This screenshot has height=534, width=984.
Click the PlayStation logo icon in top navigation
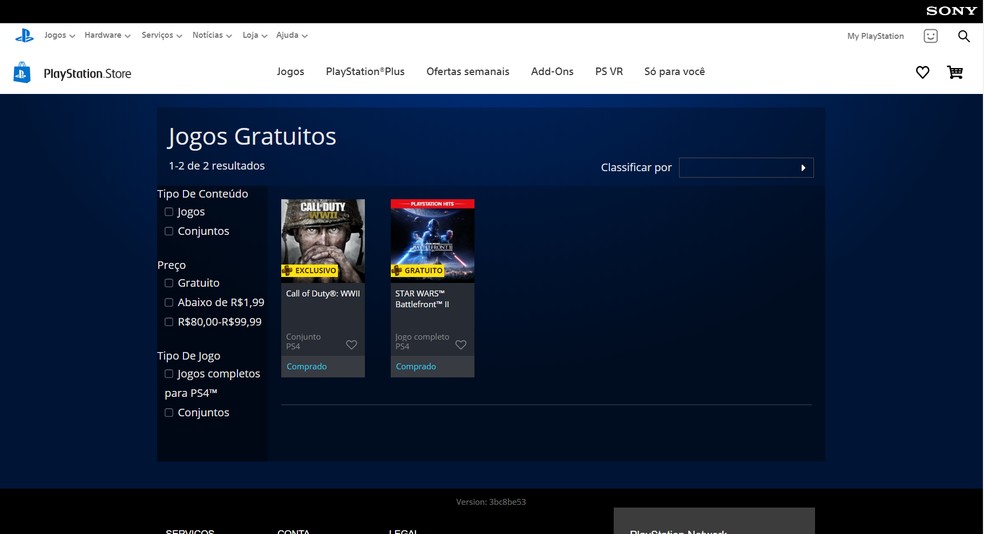[24, 36]
